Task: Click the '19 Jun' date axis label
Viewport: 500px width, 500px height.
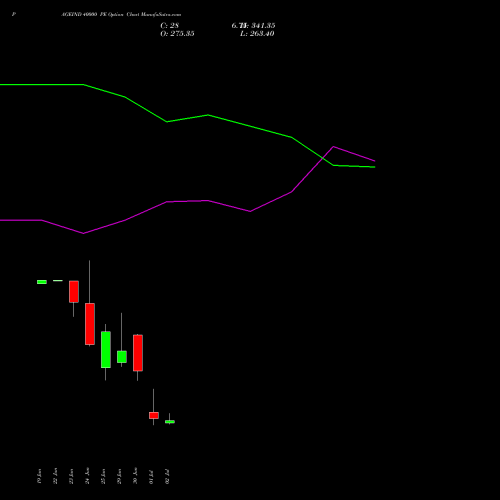Action: tap(39, 476)
